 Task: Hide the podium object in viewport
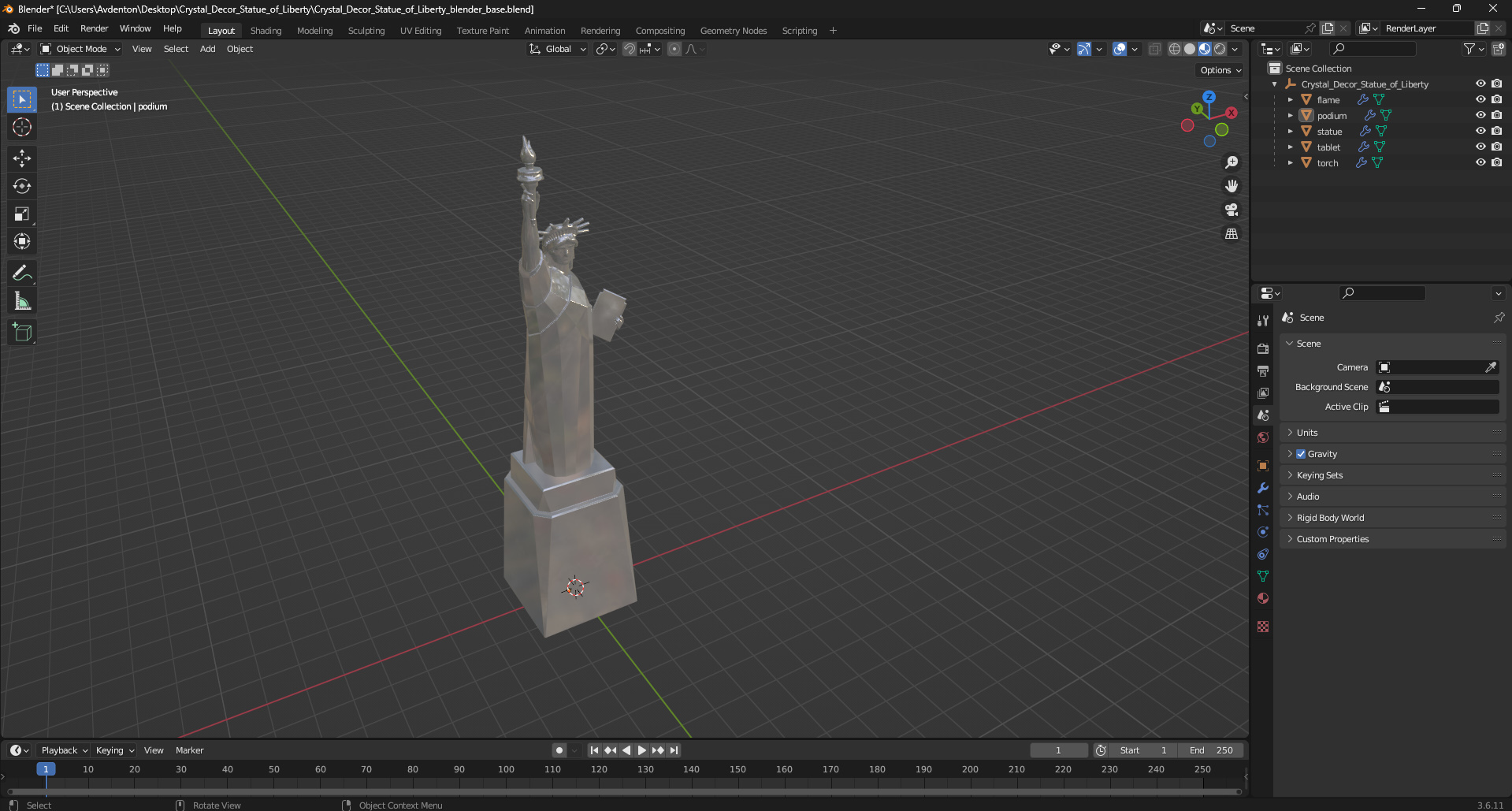1480,115
